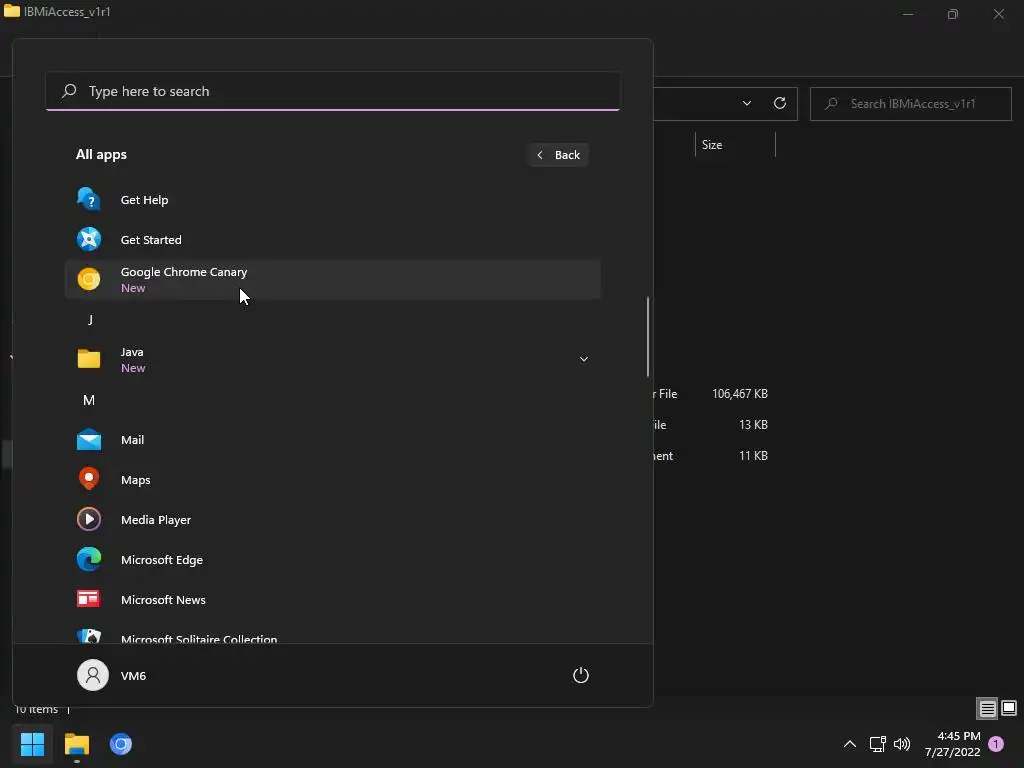Image resolution: width=1024 pixels, height=768 pixels.
Task: Open Google Chrome Canary from All apps
Action: click(332, 280)
